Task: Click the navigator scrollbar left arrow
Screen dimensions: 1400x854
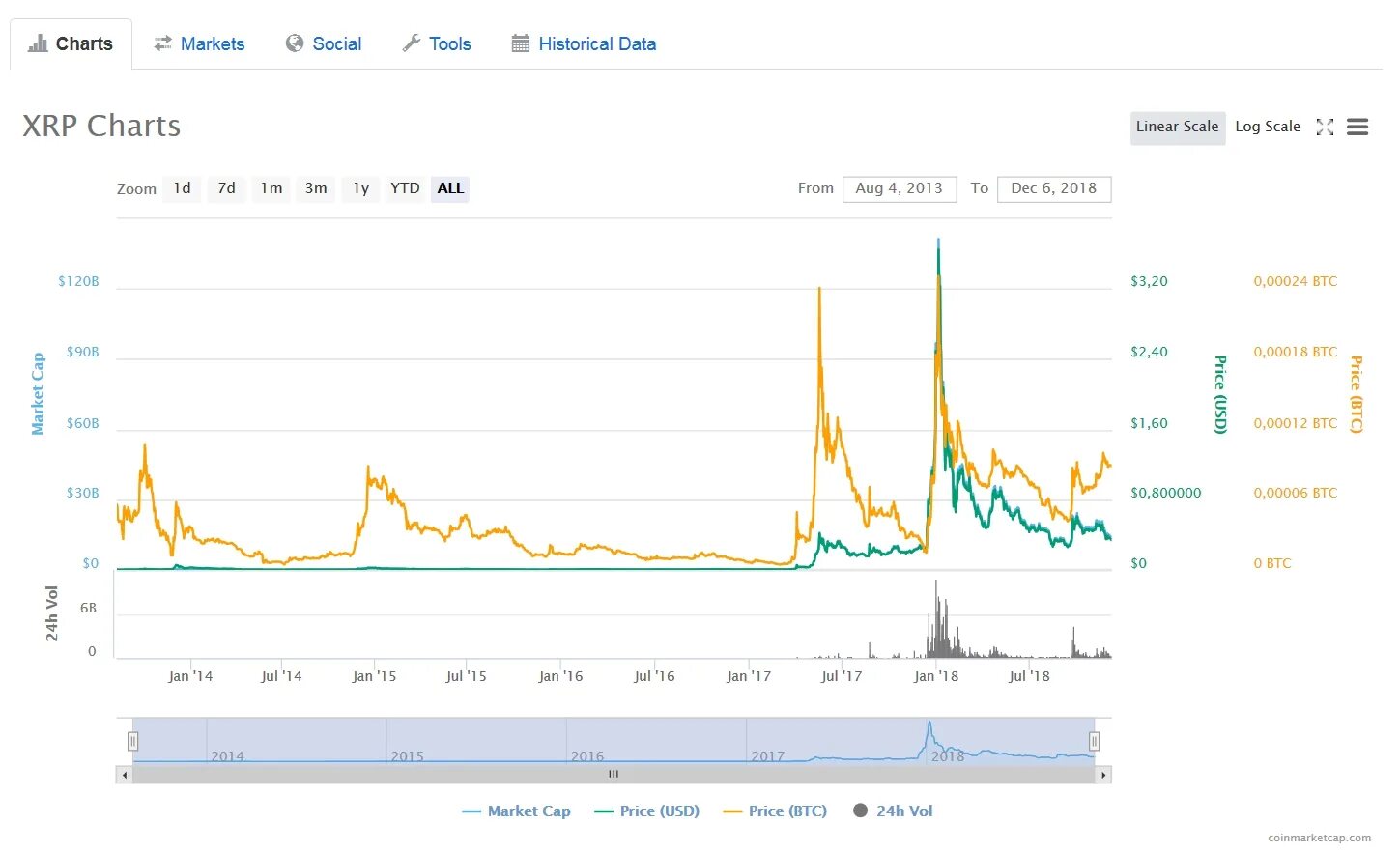Action: [x=124, y=775]
